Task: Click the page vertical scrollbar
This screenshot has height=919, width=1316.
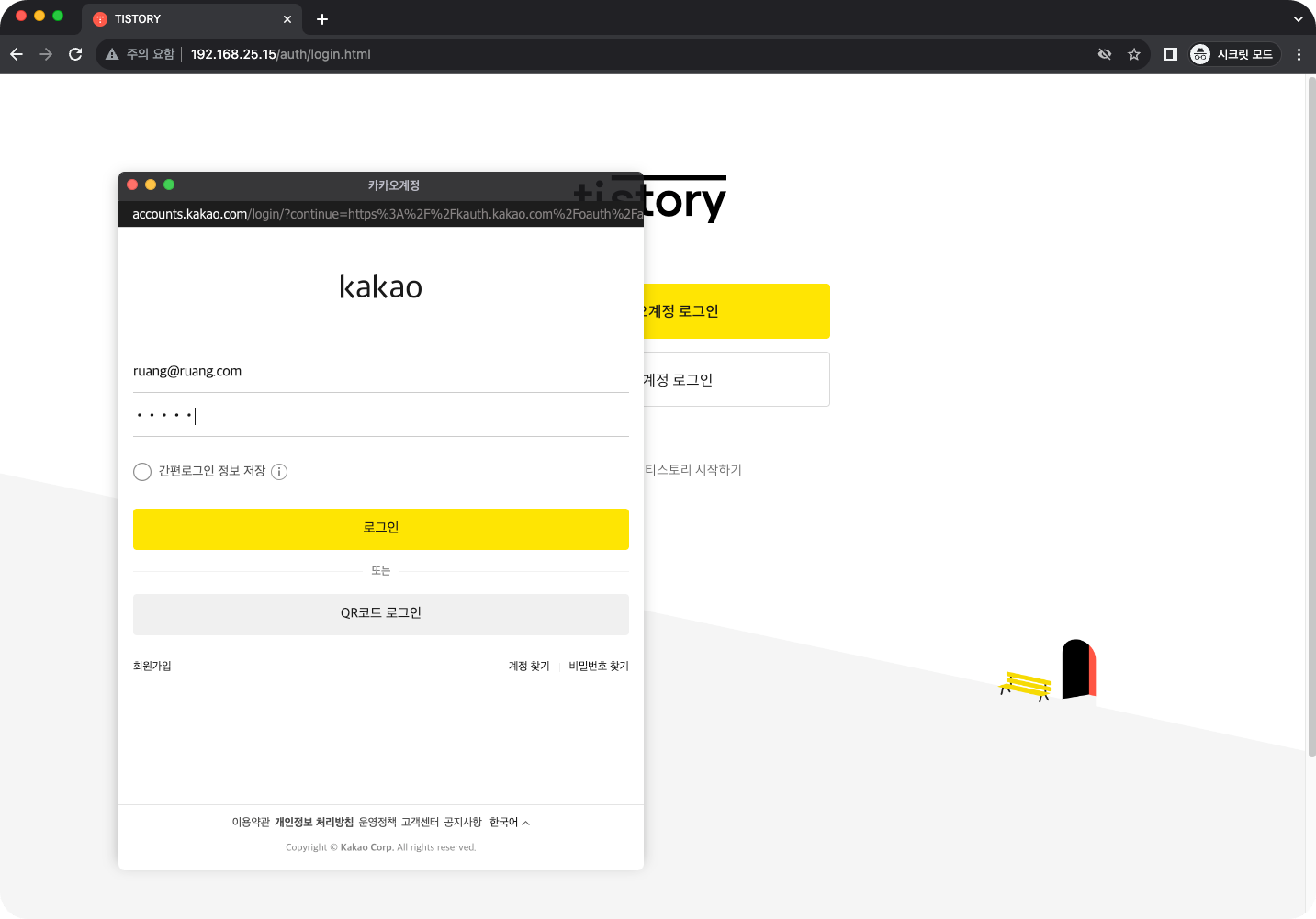Action: (x=1311, y=418)
